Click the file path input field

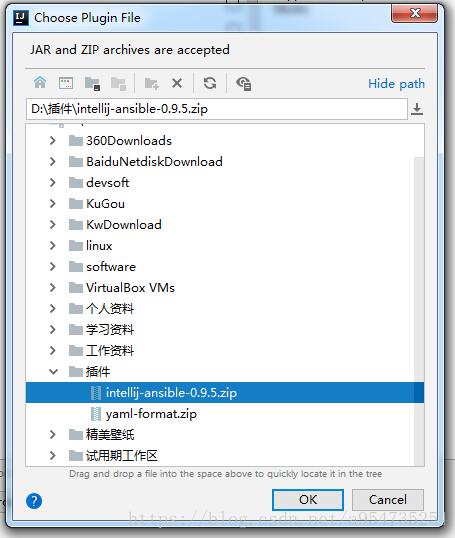click(x=217, y=109)
